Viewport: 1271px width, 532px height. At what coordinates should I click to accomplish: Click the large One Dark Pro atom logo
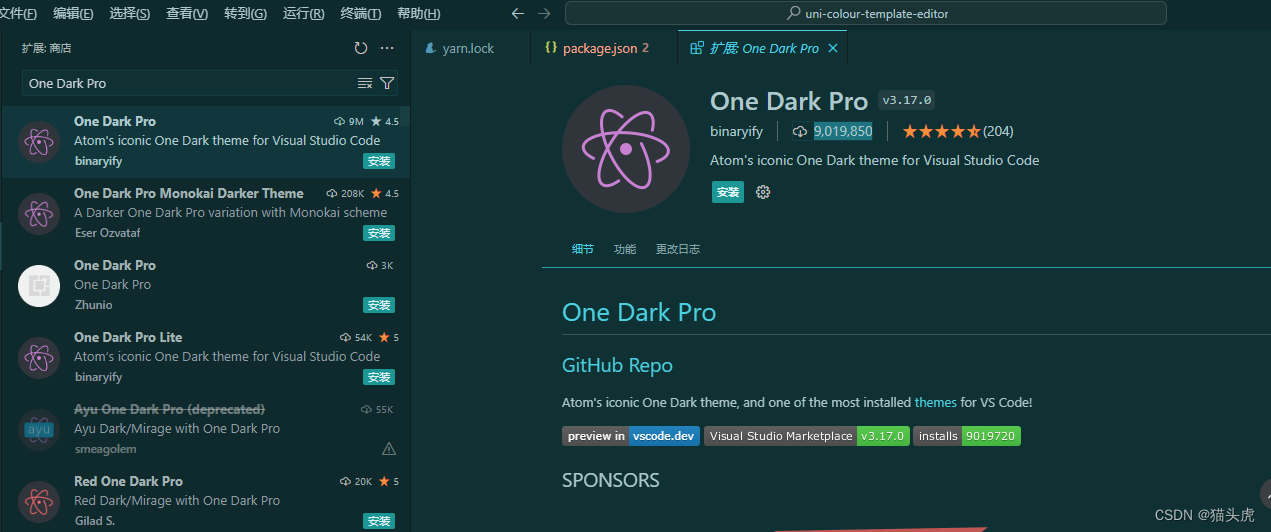point(626,149)
